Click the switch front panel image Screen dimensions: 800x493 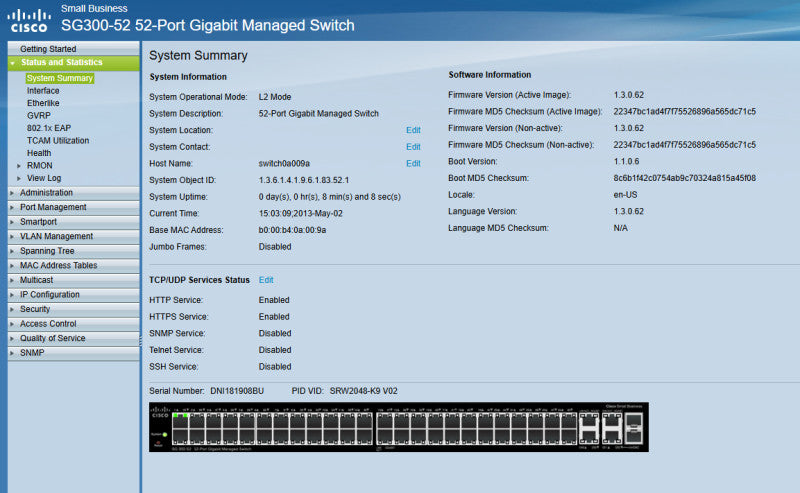tap(398, 427)
